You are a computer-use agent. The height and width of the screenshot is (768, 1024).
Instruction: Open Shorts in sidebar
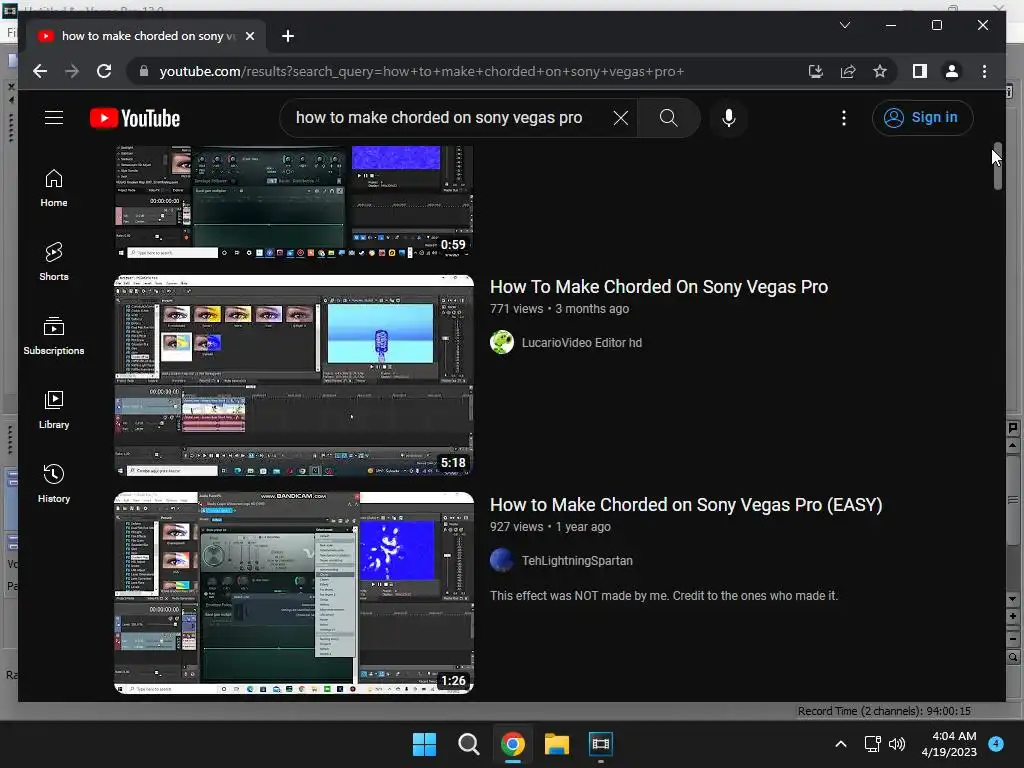pos(54,262)
